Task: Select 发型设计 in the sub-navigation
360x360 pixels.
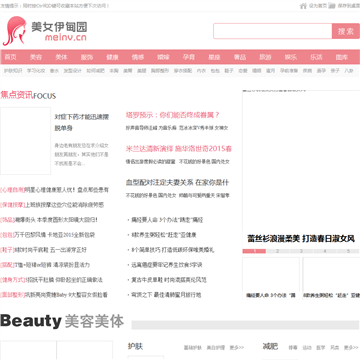Action: pos(73,71)
